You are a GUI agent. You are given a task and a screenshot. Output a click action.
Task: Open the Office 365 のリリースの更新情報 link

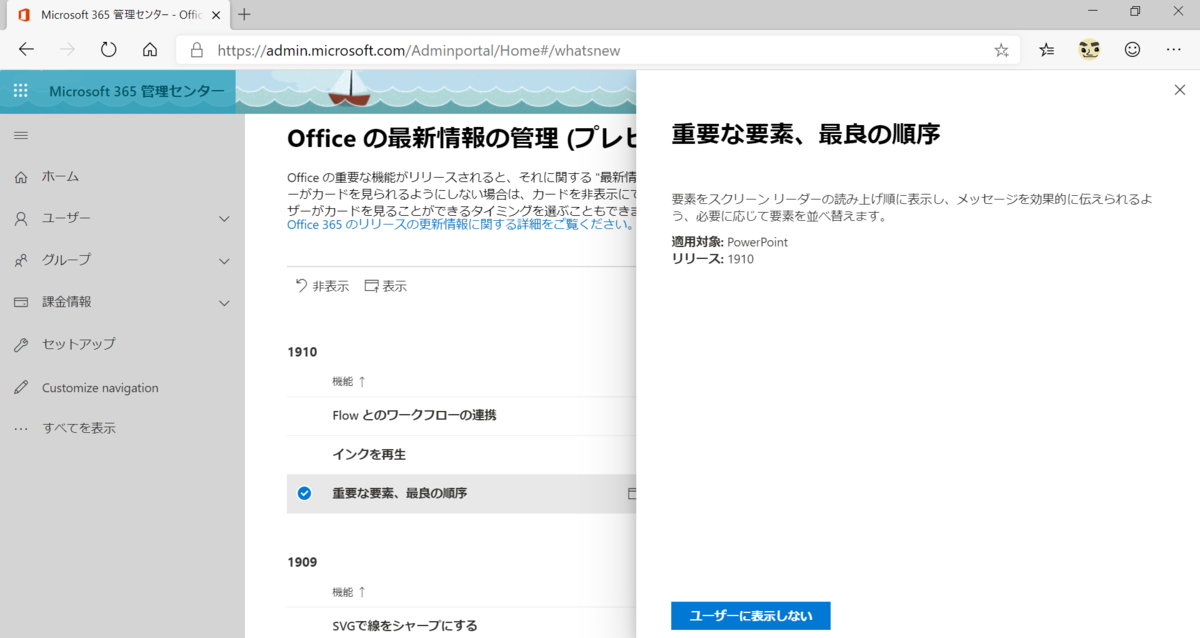pos(461,224)
